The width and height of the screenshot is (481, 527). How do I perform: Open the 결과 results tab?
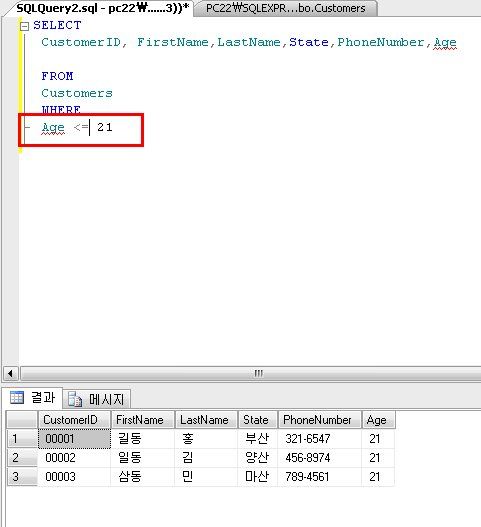pos(32,398)
